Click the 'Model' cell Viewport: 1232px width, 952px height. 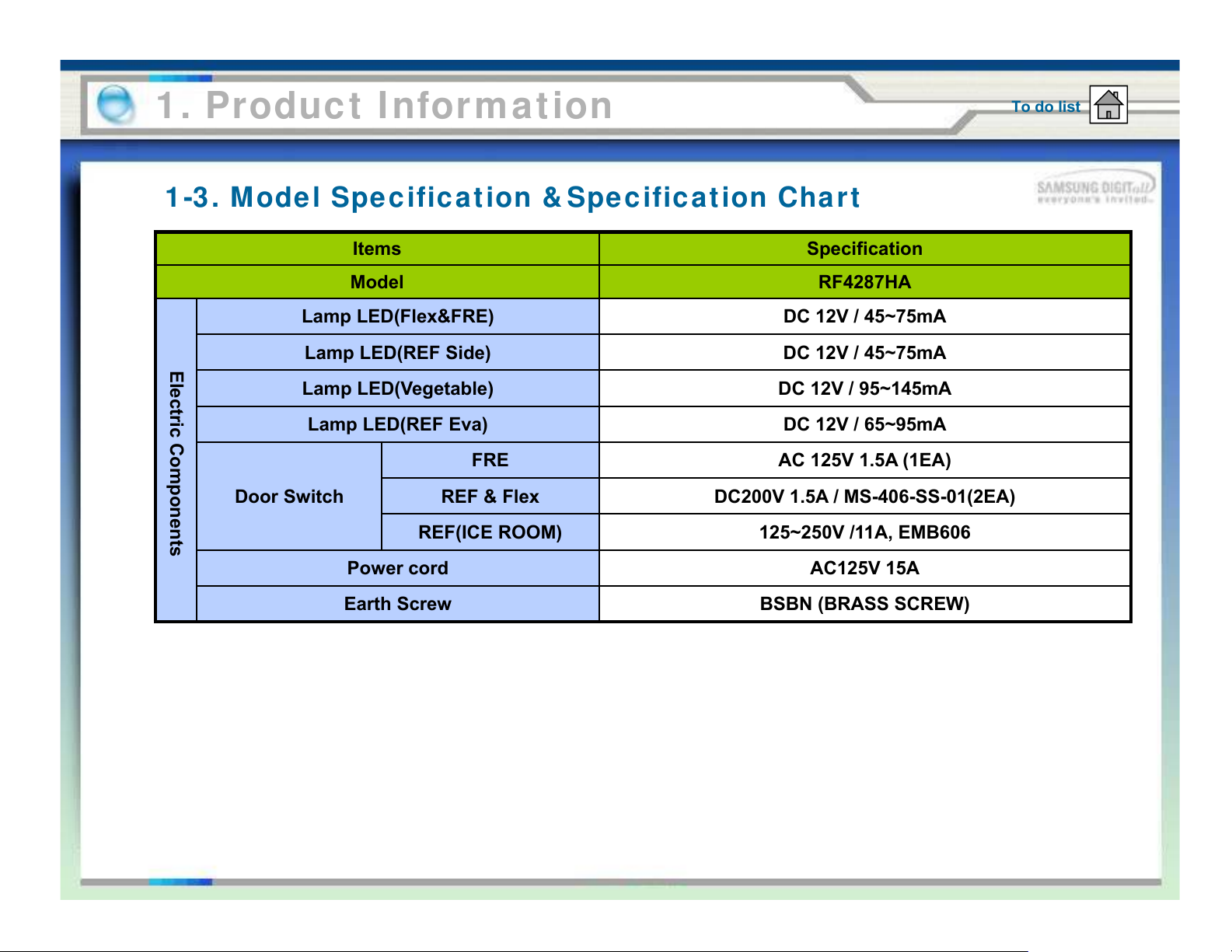pos(377,282)
